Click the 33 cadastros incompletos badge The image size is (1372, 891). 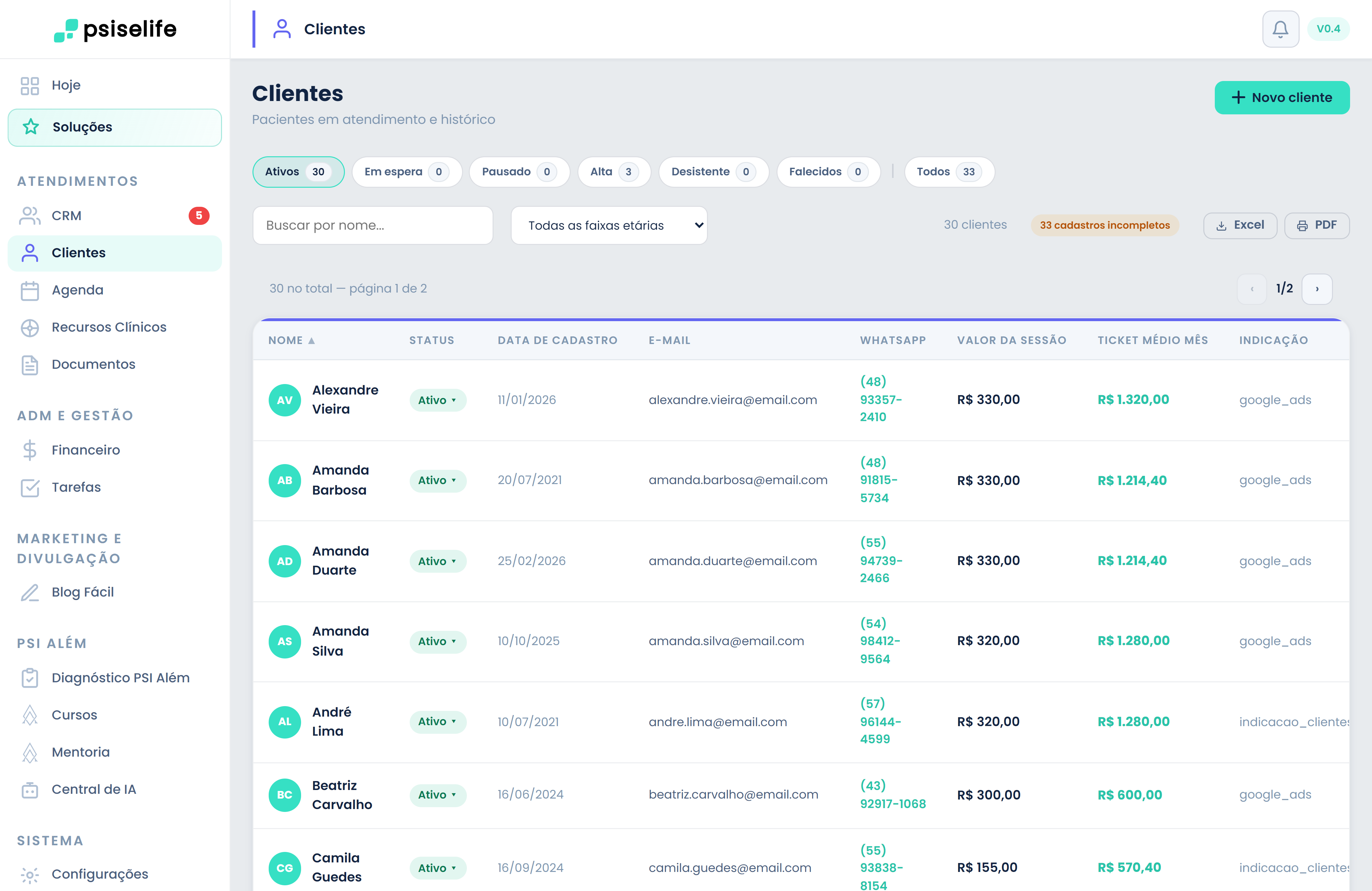pyautogui.click(x=1105, y=226)
